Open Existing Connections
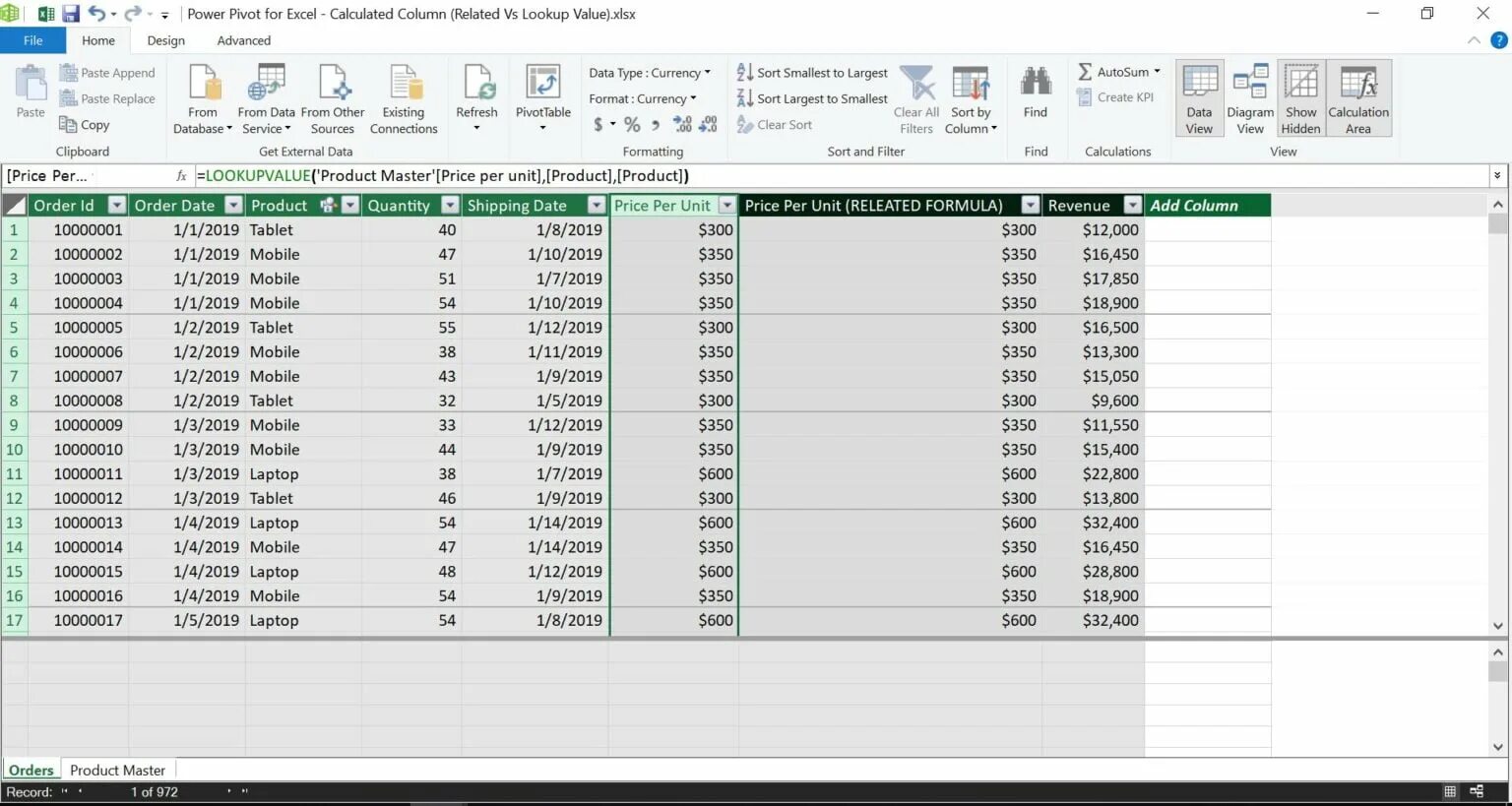The height and width of the screenshot is (806, 1512). [x=404, y=99]
